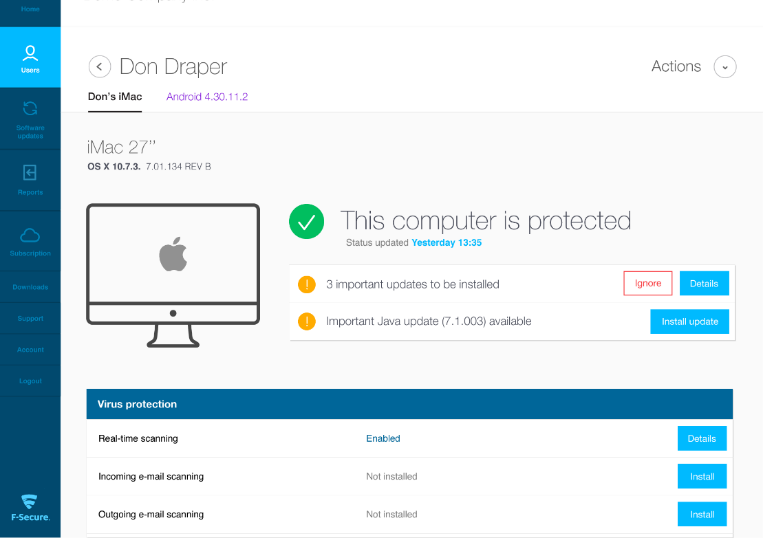
Task: View Details for 3 important updates
Action: point(704,283)
